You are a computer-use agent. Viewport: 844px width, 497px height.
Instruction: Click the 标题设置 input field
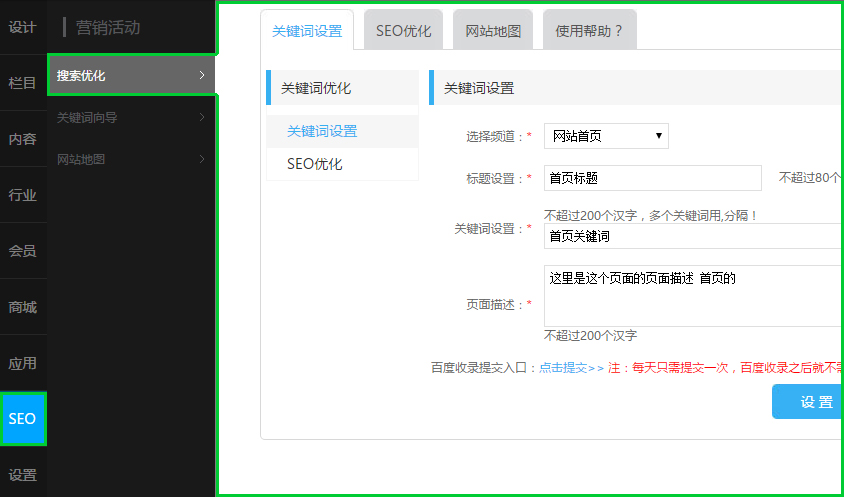pos(652,178)
